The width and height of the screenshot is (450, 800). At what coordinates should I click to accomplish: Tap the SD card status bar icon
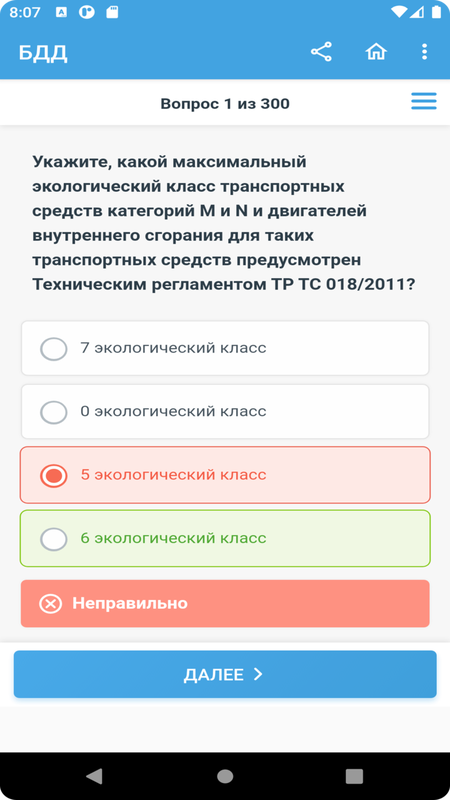(112, 13)
